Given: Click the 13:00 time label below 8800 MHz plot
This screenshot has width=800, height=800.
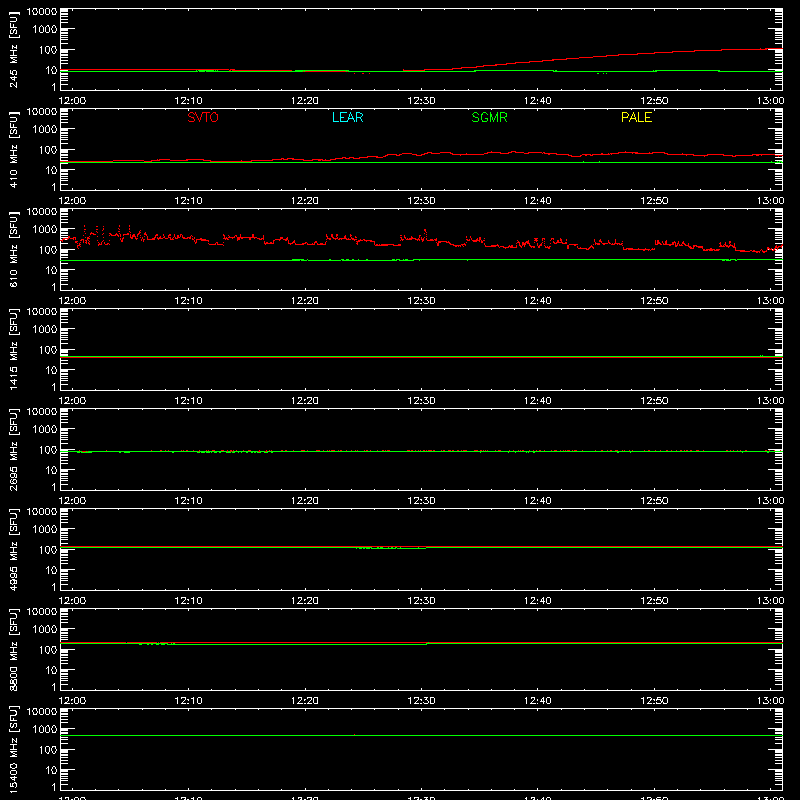Looking at the screenshot, I should pos(770,701).
